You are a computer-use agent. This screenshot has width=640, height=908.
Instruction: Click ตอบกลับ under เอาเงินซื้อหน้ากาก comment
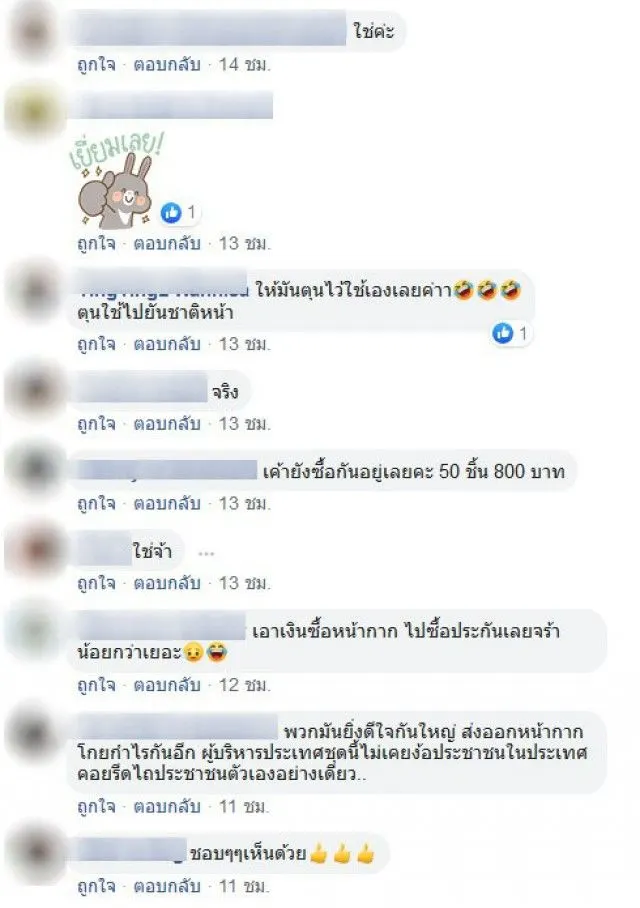[167, 686]
